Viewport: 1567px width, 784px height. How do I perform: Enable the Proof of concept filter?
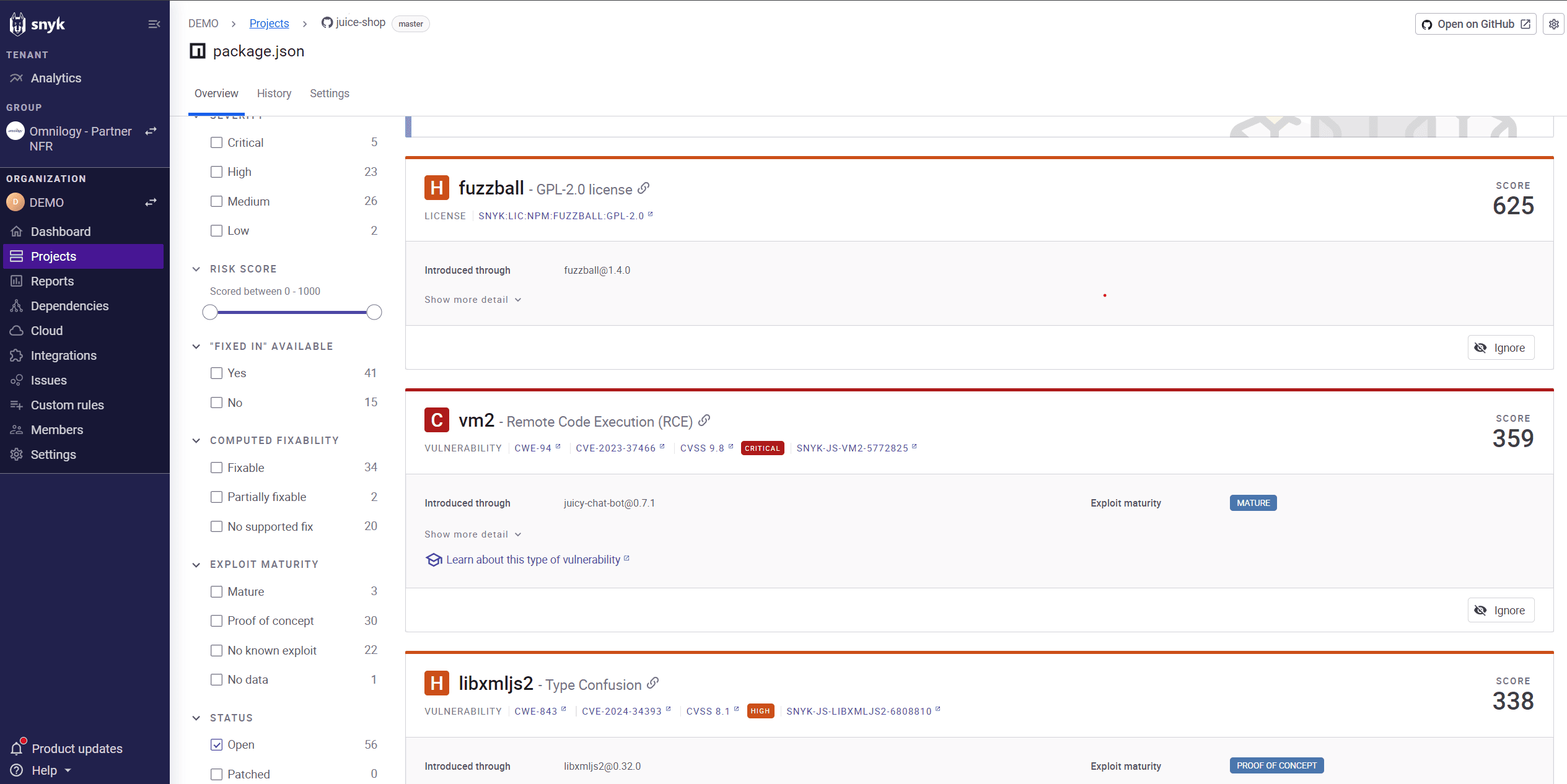(216, 621)
